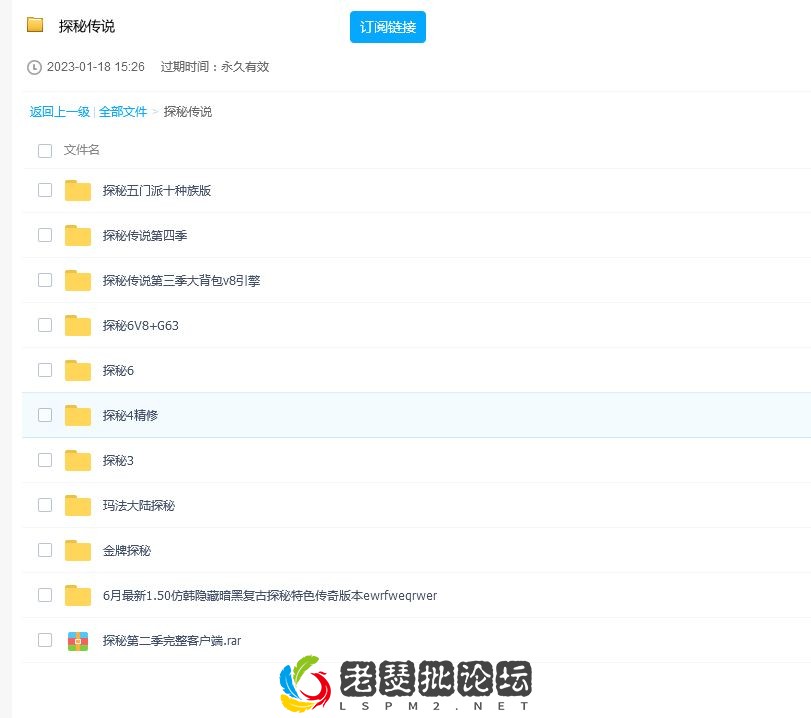The height and width of the screenshot is (718, 811).
Task: Open the 探秘传说第三季大背包v8引擎 folder name
Action: 181,281
